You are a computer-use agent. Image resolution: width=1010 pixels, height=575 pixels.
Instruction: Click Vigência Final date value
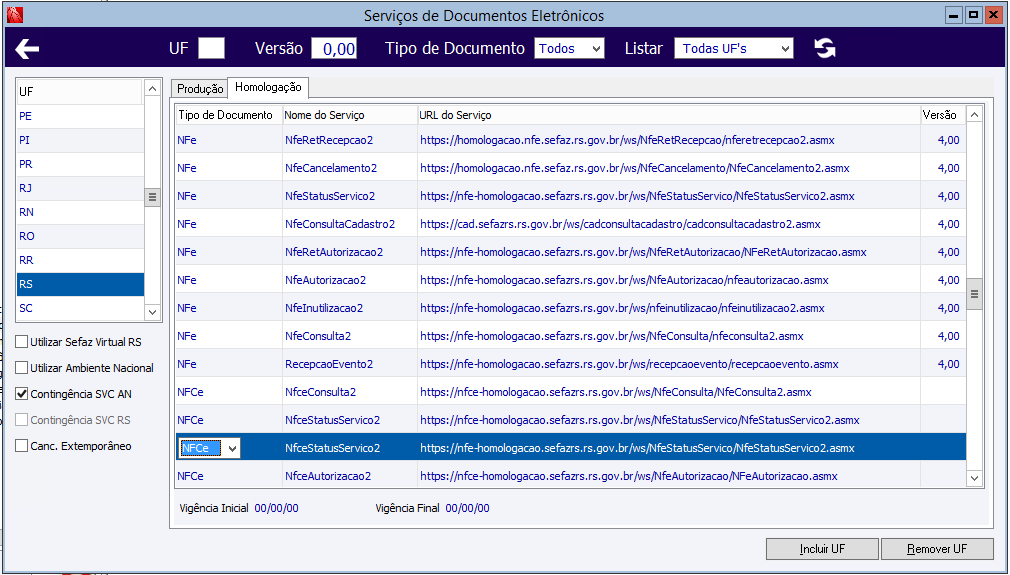pyautogui.click(x=467, y=508)
